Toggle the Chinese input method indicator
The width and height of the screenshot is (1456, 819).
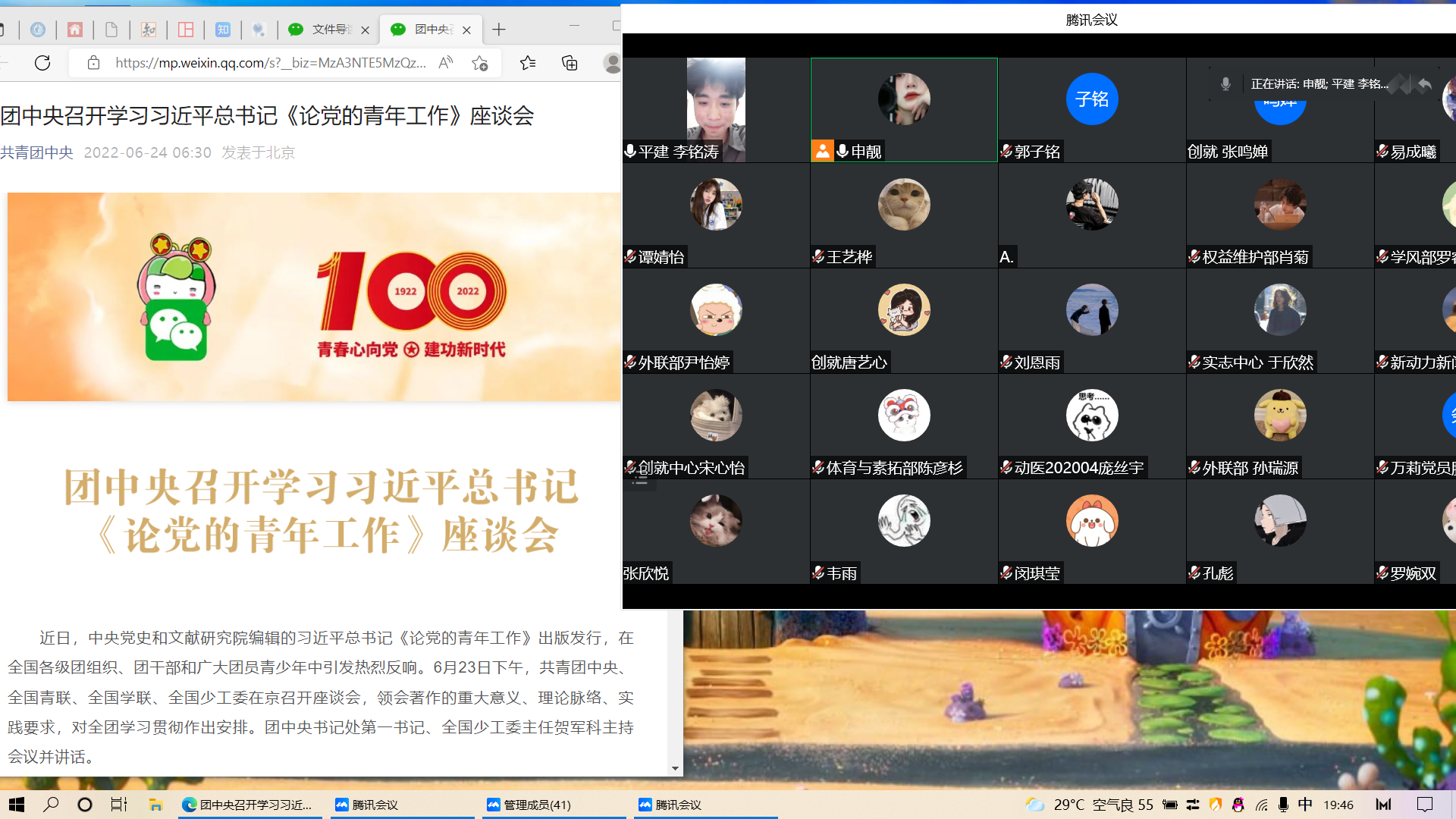tap(1305, 805)
